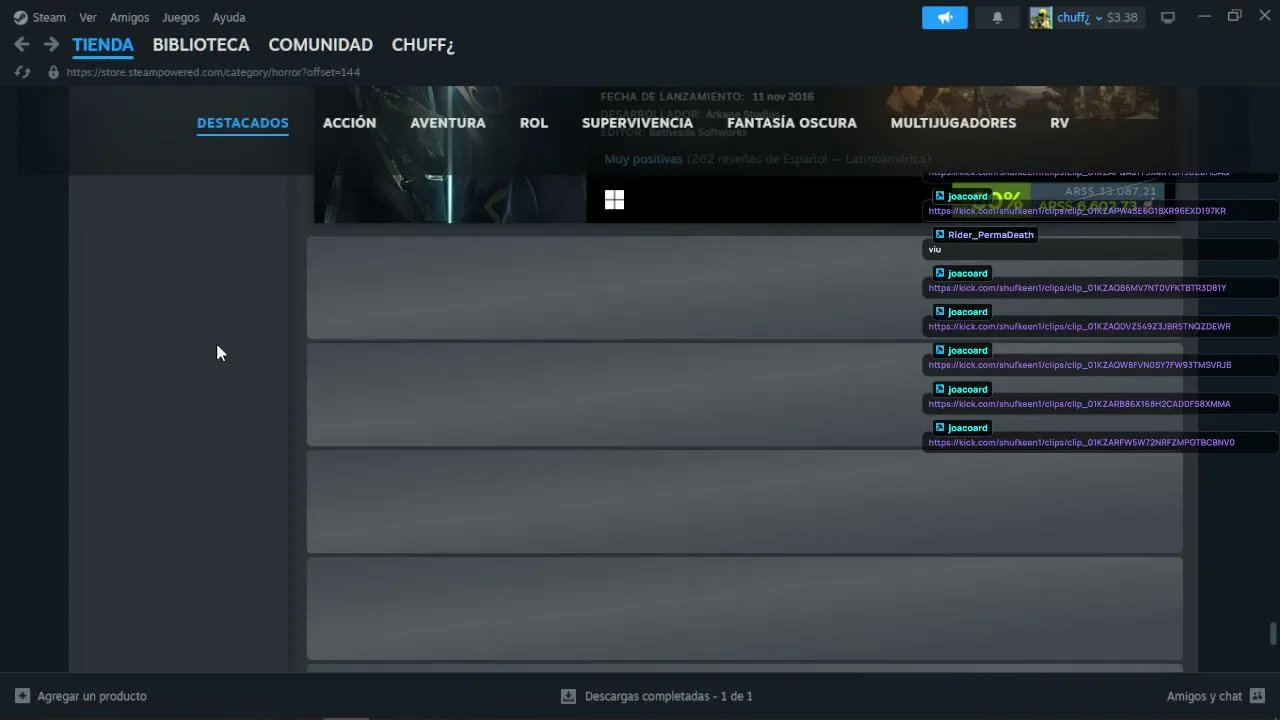Select the SUPERVIVENCIA category tab
The height and width of the screenshot is (720, 1280).
coord(637,123)
